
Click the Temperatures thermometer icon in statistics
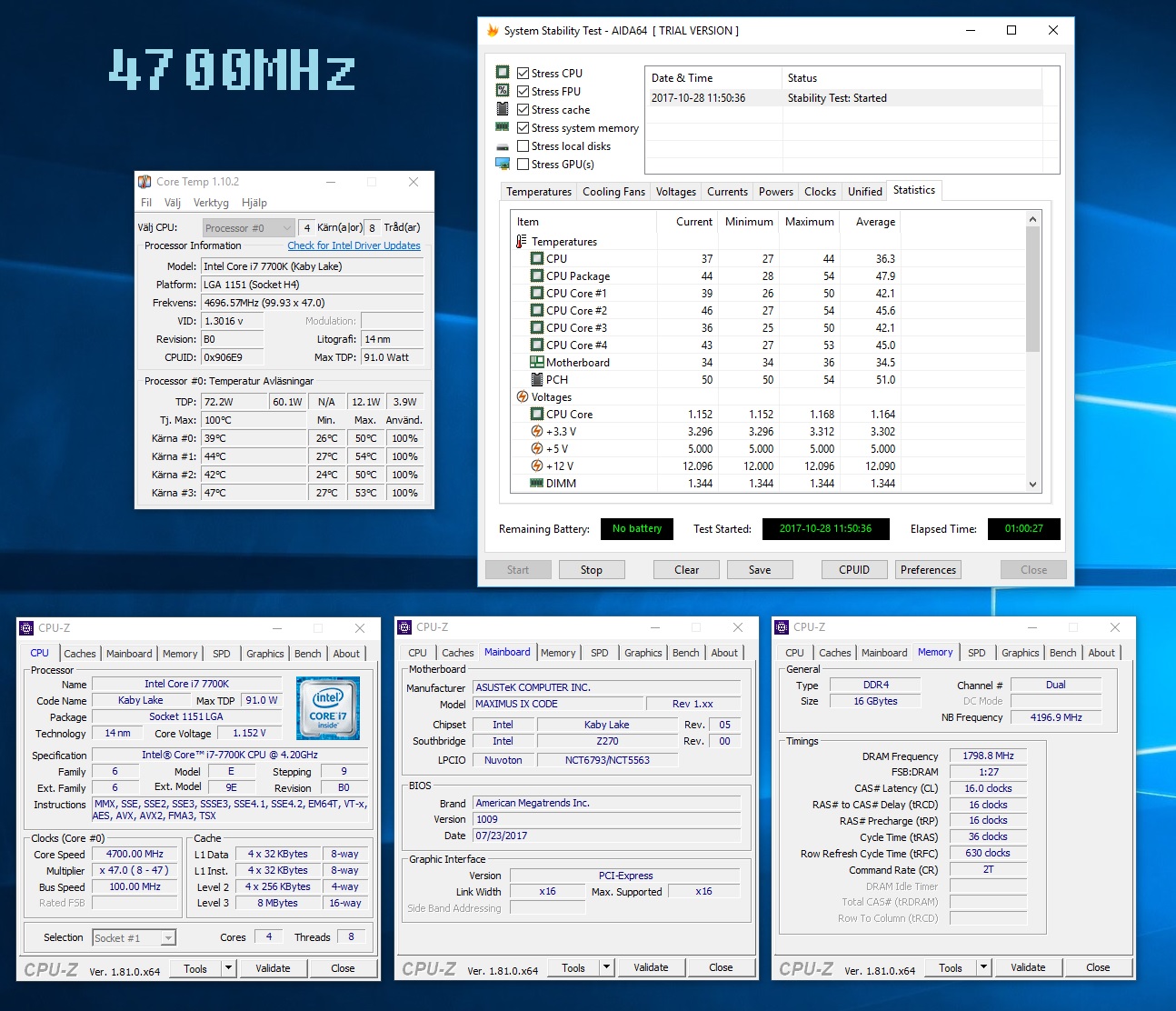tap(522, 242)
